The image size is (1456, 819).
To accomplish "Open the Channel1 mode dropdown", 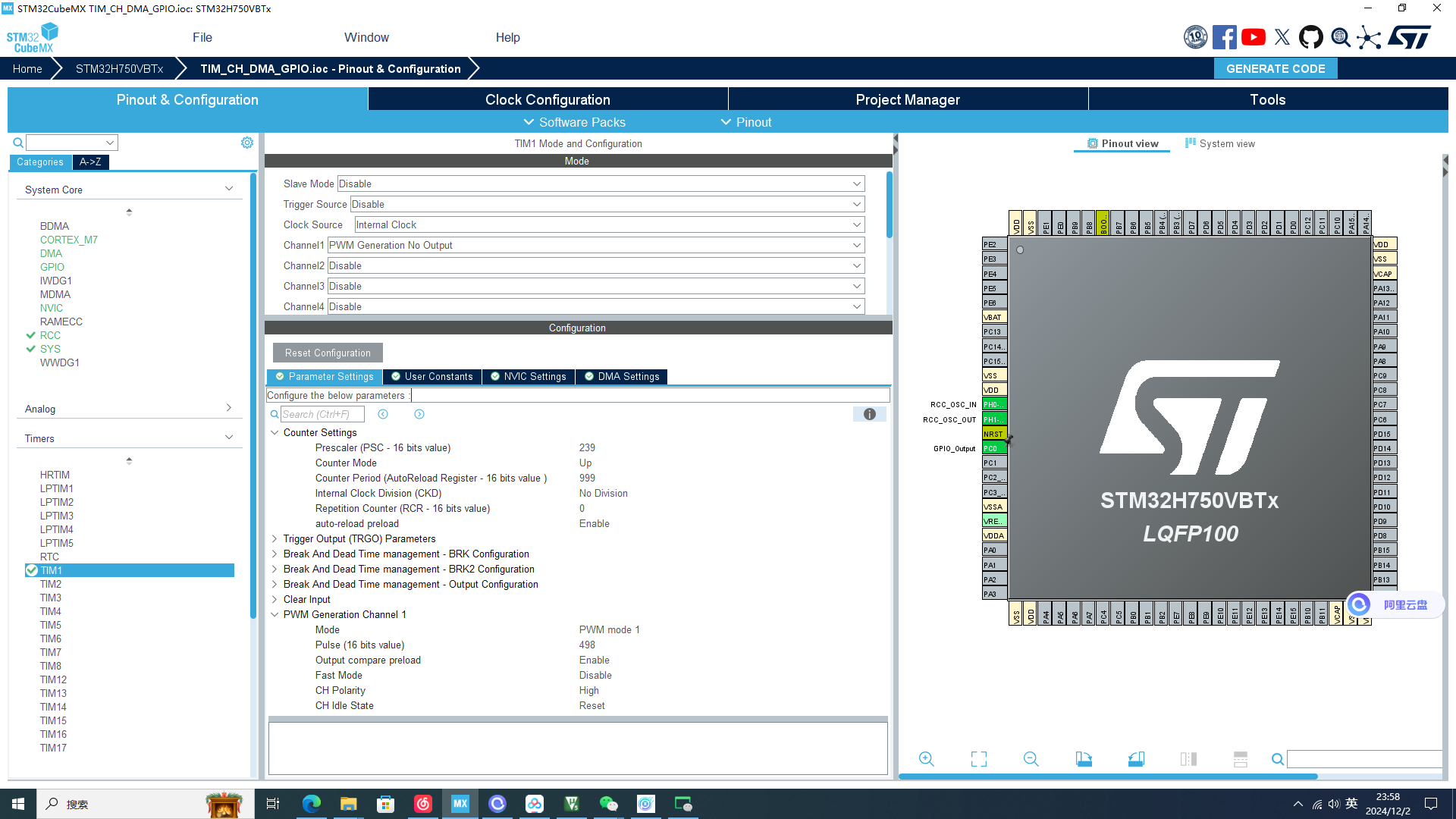I will pos(596,245).
